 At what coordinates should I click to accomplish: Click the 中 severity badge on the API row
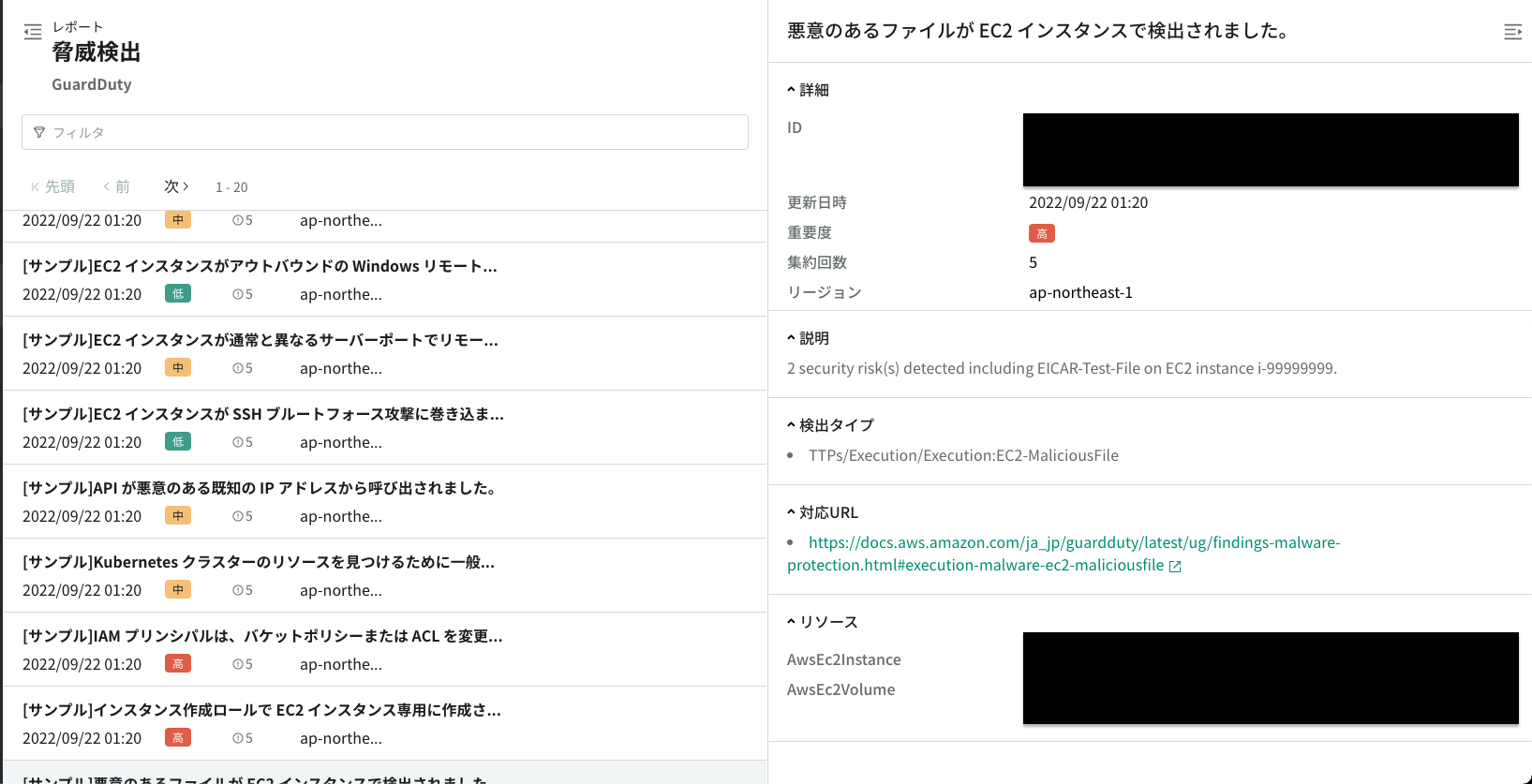pos(178,515)
